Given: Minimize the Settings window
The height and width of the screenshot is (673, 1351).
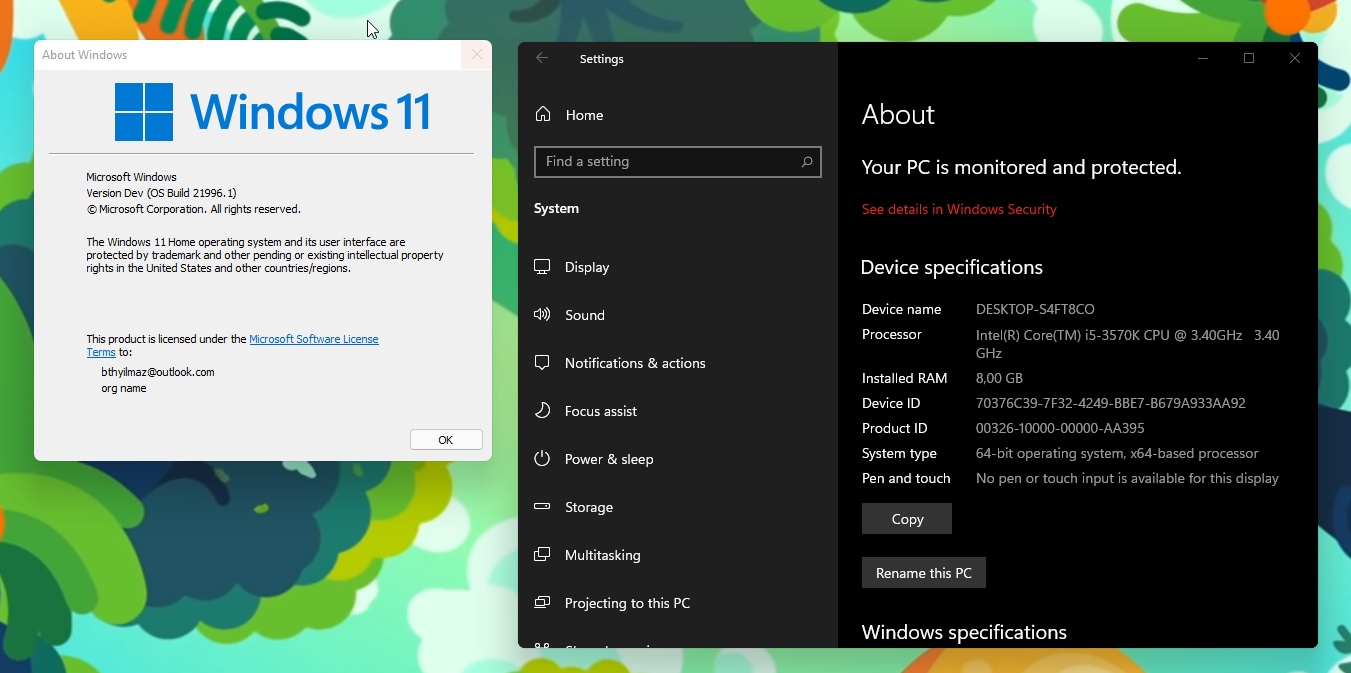Looking at the screenshot, I should (x=1203, y=58).
